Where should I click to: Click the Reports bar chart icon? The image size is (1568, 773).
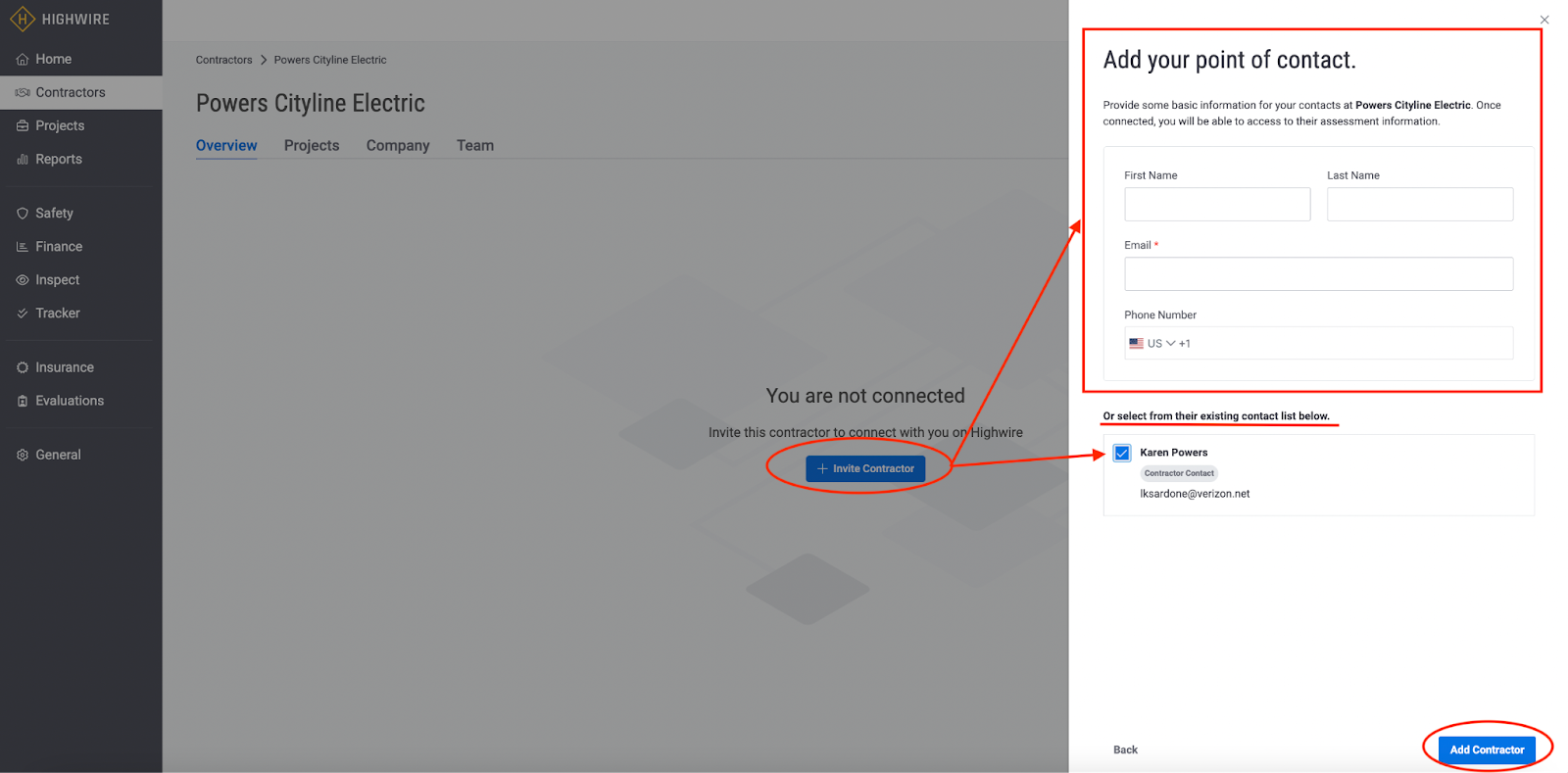pyautogui.click(x=23, y=159)
